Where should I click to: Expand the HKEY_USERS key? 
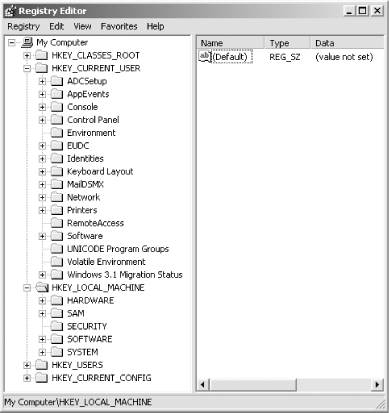(x=27, y=365)
